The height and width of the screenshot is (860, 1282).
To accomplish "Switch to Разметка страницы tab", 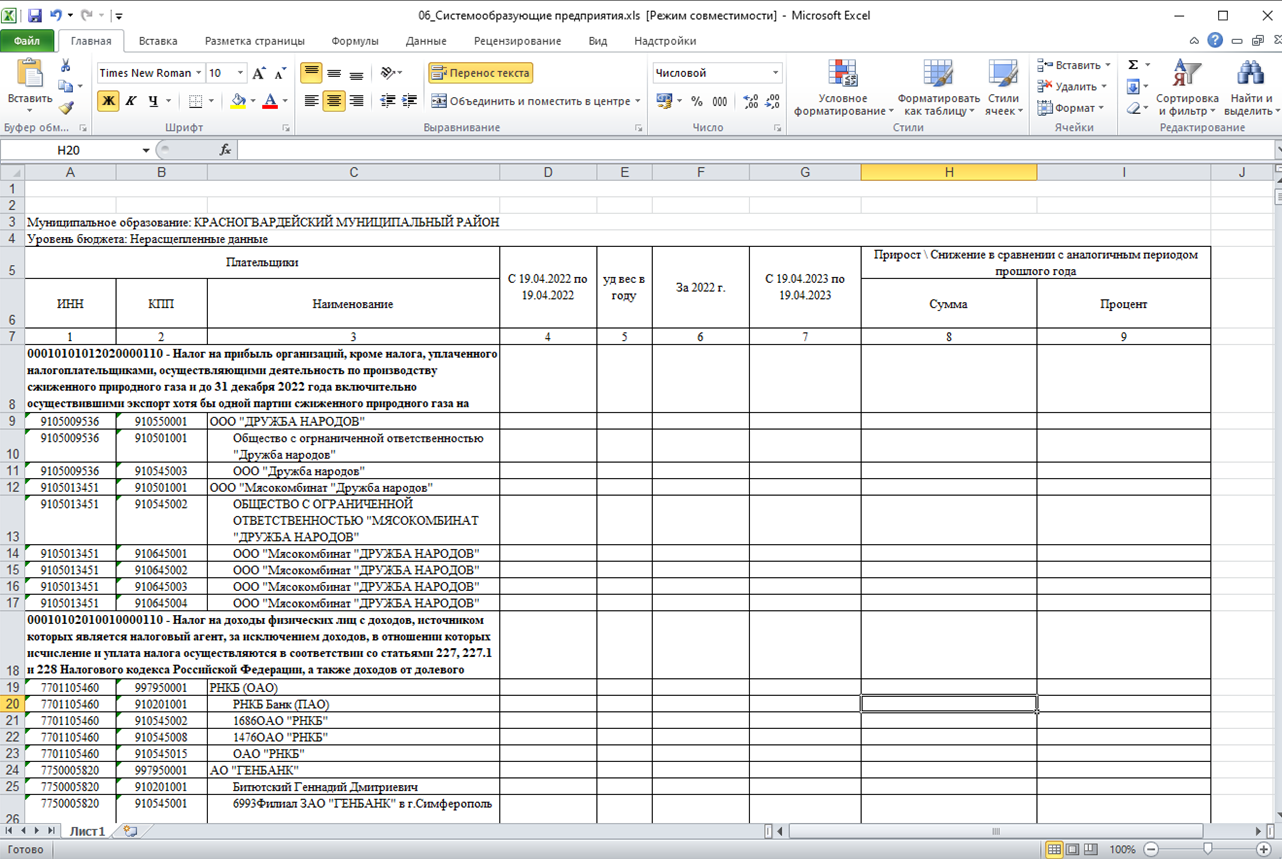I will [x=255, y=41].
